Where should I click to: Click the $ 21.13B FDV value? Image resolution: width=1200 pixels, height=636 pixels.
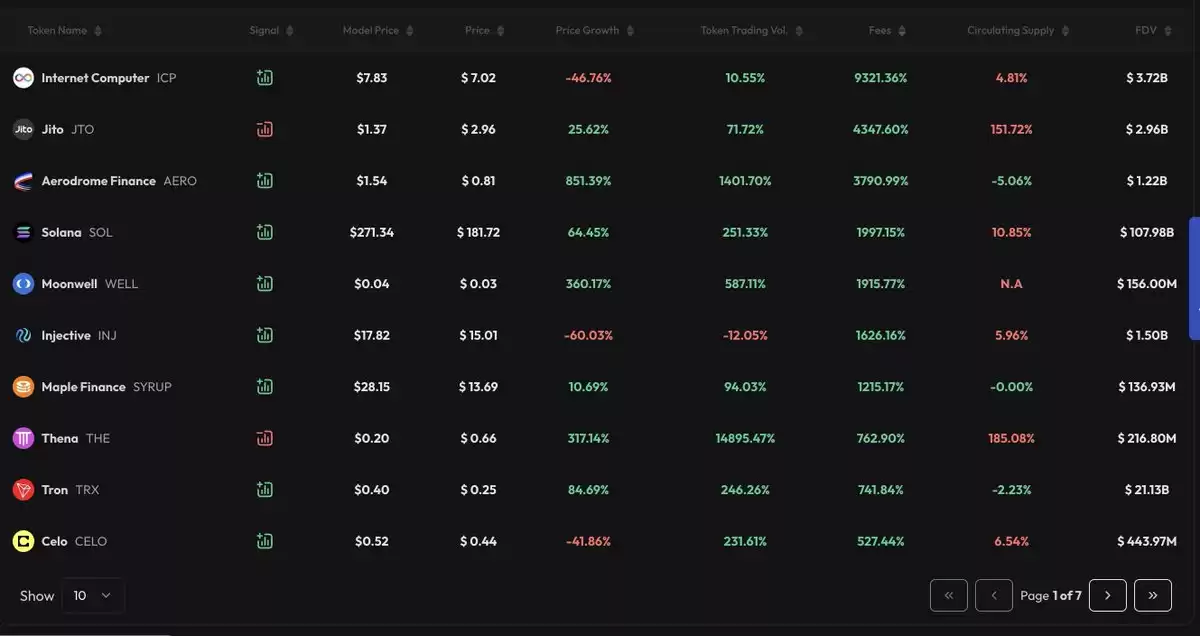click(1147, 490)
